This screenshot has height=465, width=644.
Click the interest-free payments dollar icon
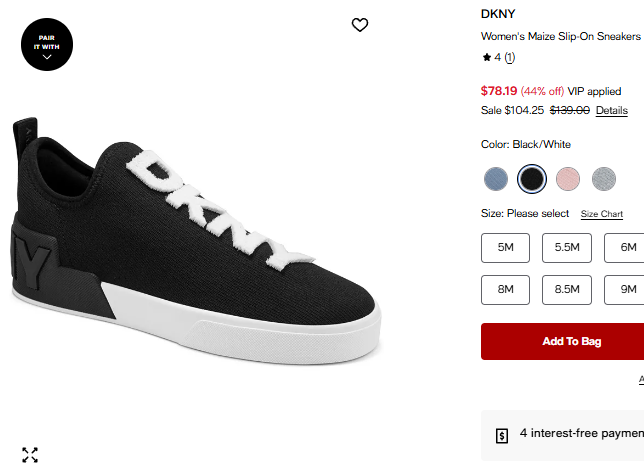pos(502,435)
